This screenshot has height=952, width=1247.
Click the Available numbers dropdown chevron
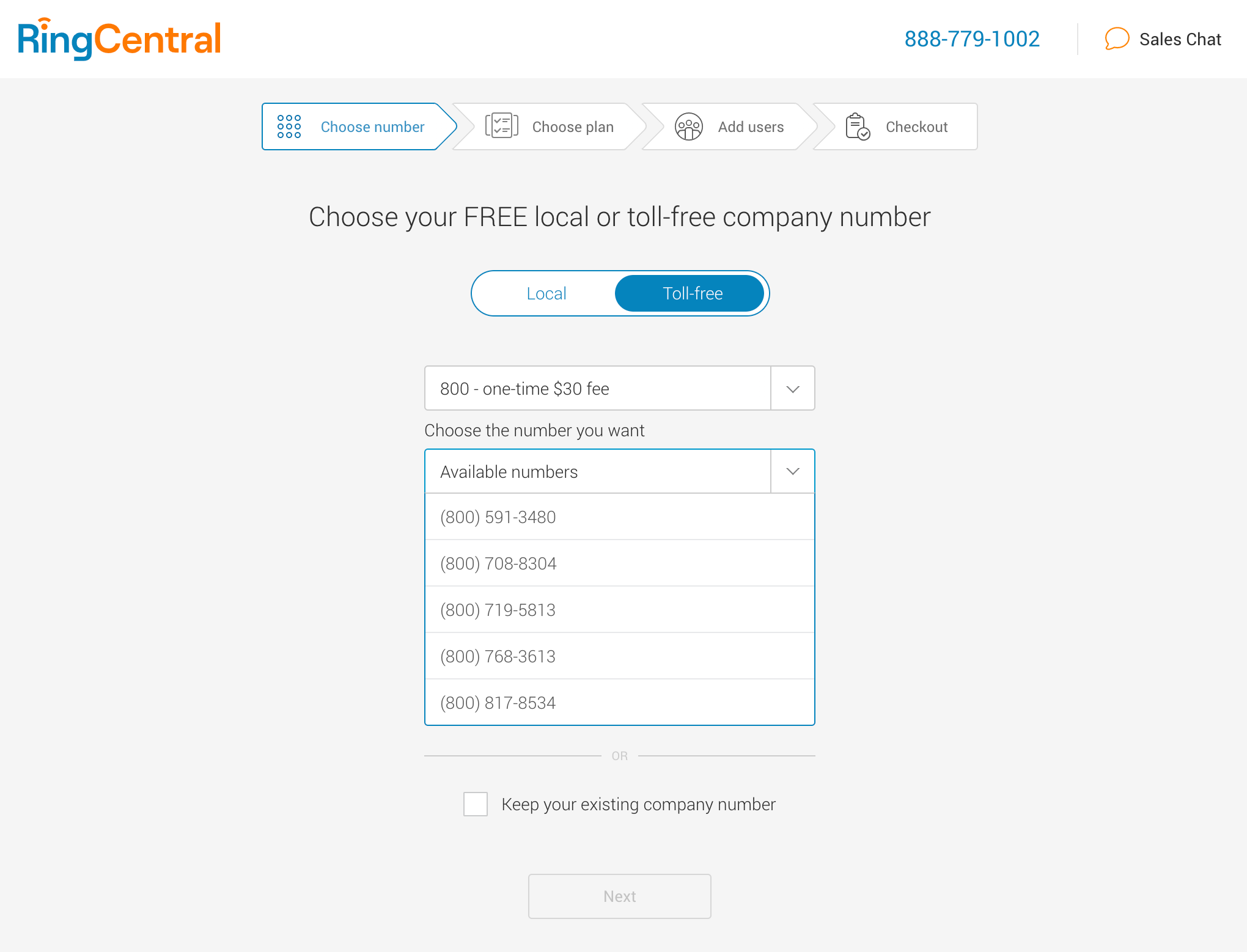[x=793, y=471]
